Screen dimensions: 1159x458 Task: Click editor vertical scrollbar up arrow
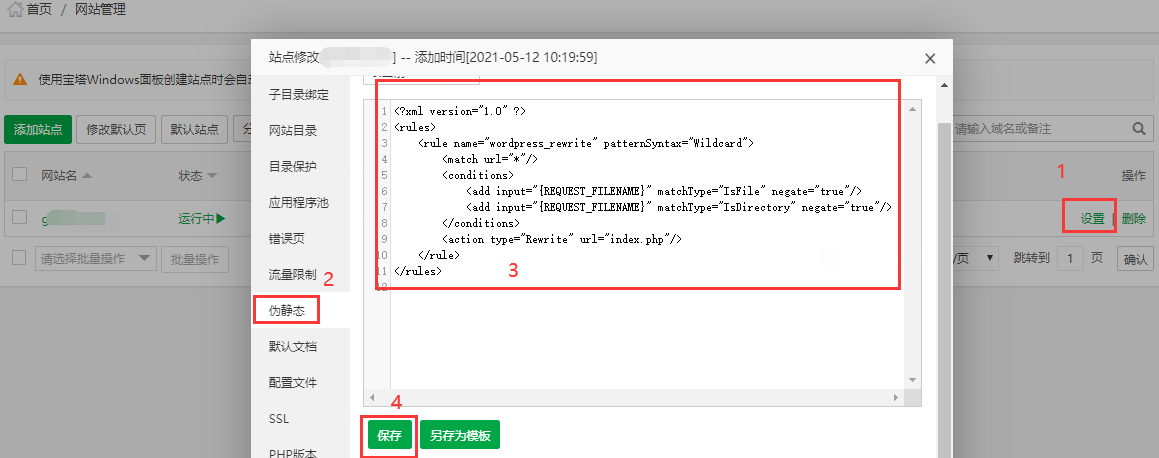912,107
